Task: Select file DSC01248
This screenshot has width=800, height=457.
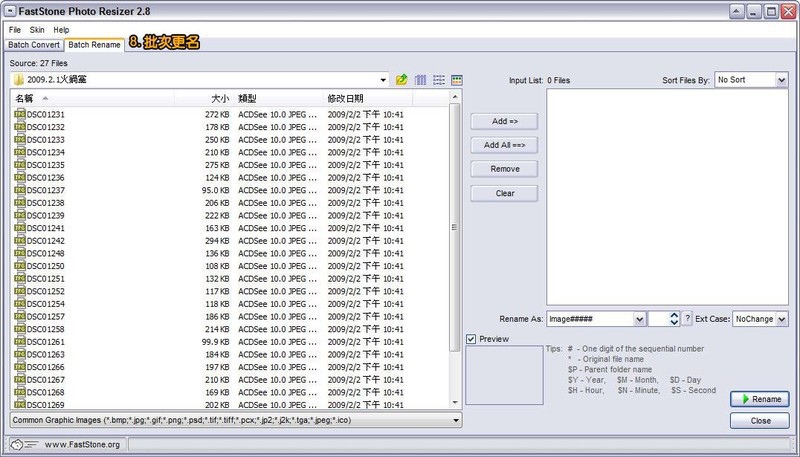Action: tap(45, 253)
